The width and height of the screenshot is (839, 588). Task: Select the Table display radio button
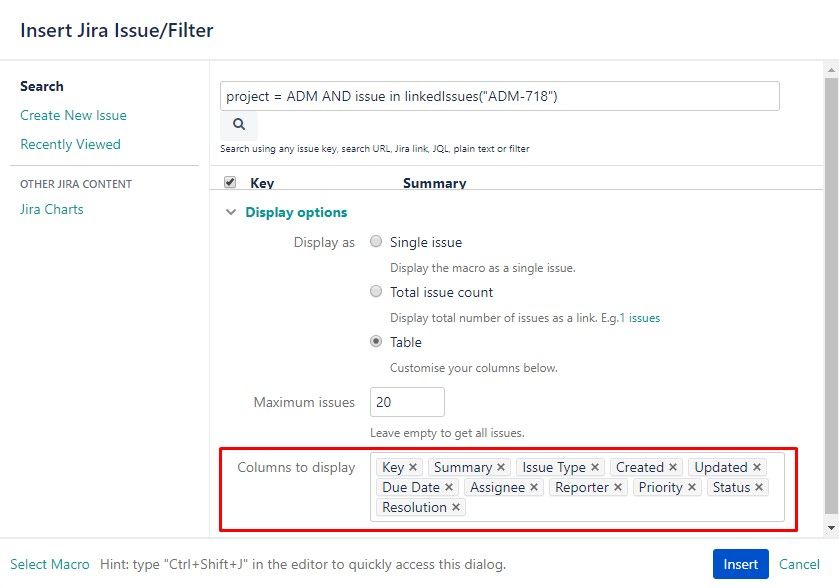pyautogui.click(x=376, y=341)
